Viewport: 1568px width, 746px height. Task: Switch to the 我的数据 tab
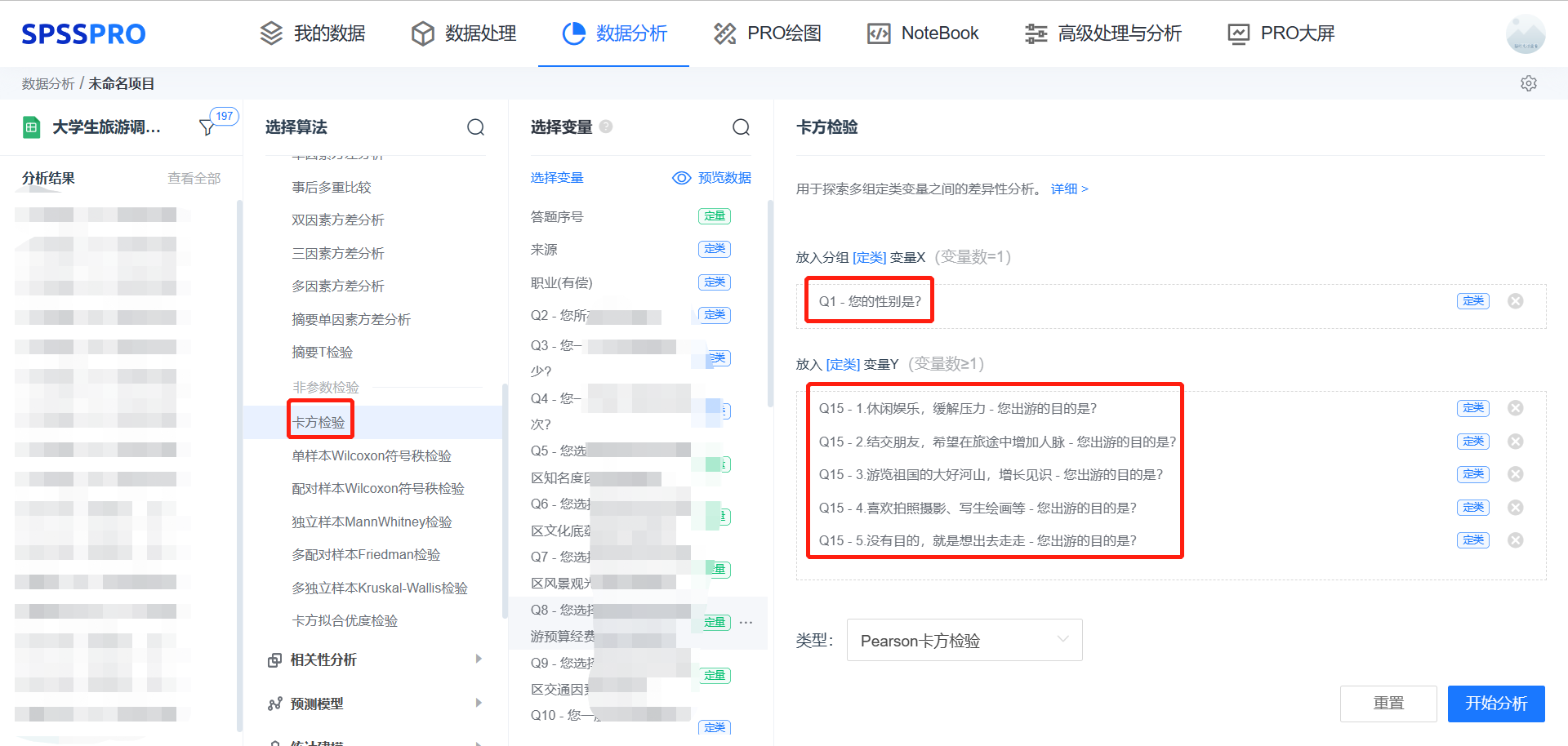[312, 33]
